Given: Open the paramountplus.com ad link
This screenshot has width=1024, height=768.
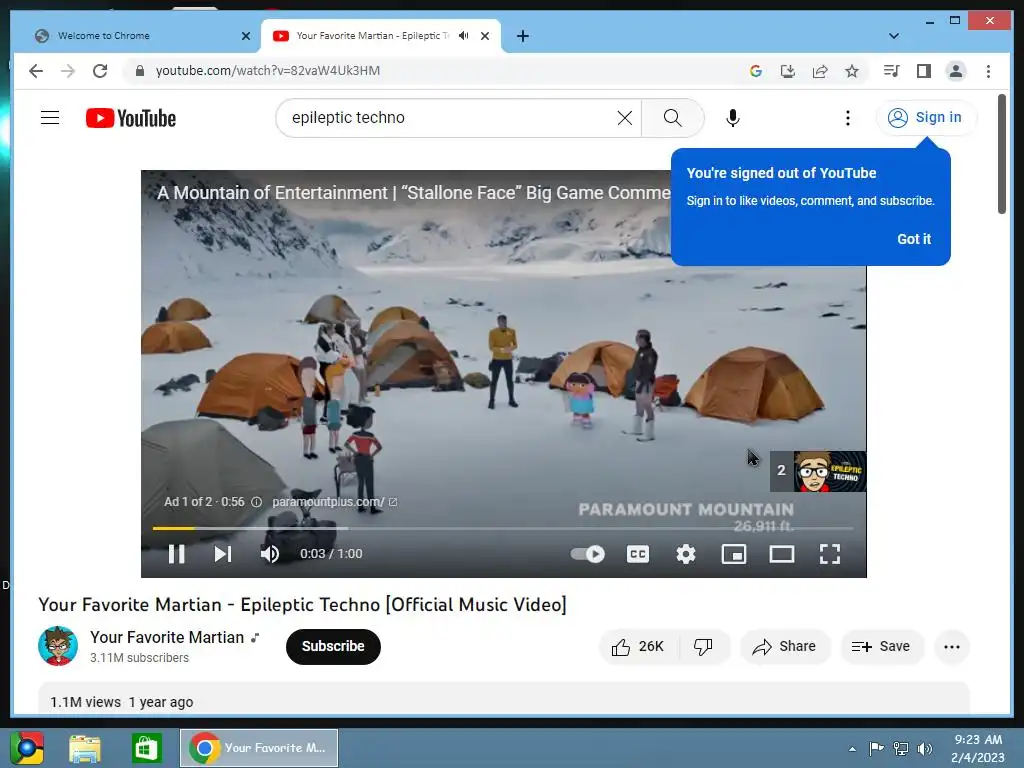Looking at the screenshot, I should [334, 502].
